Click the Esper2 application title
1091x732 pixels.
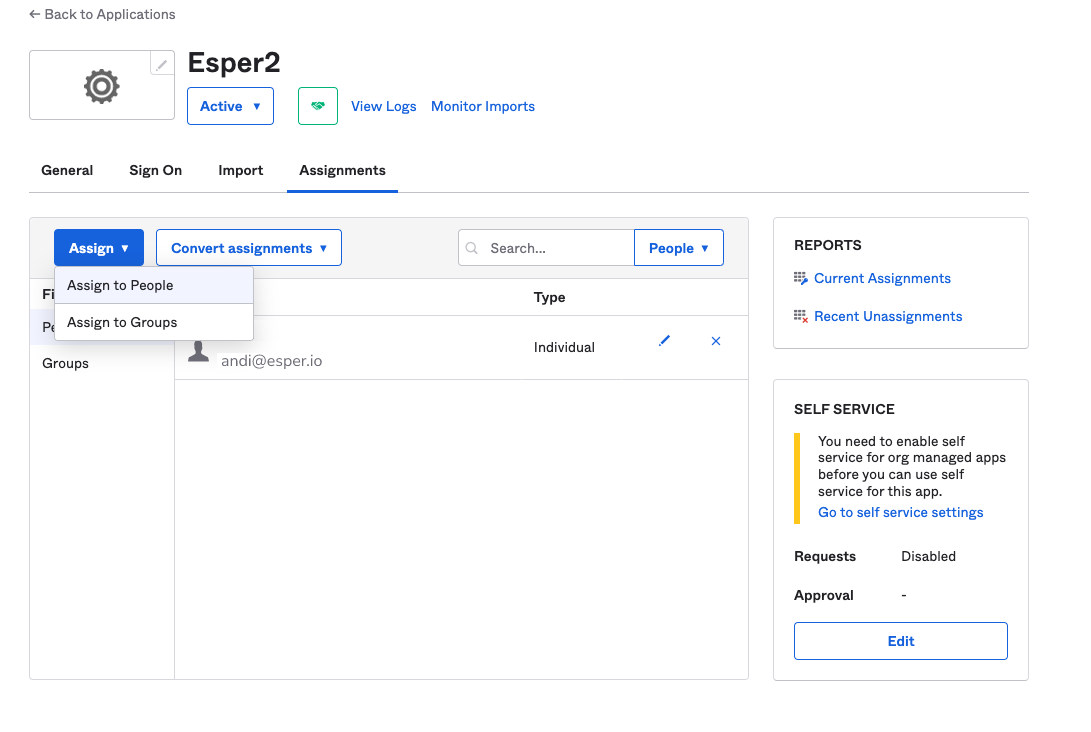[234, 63]
